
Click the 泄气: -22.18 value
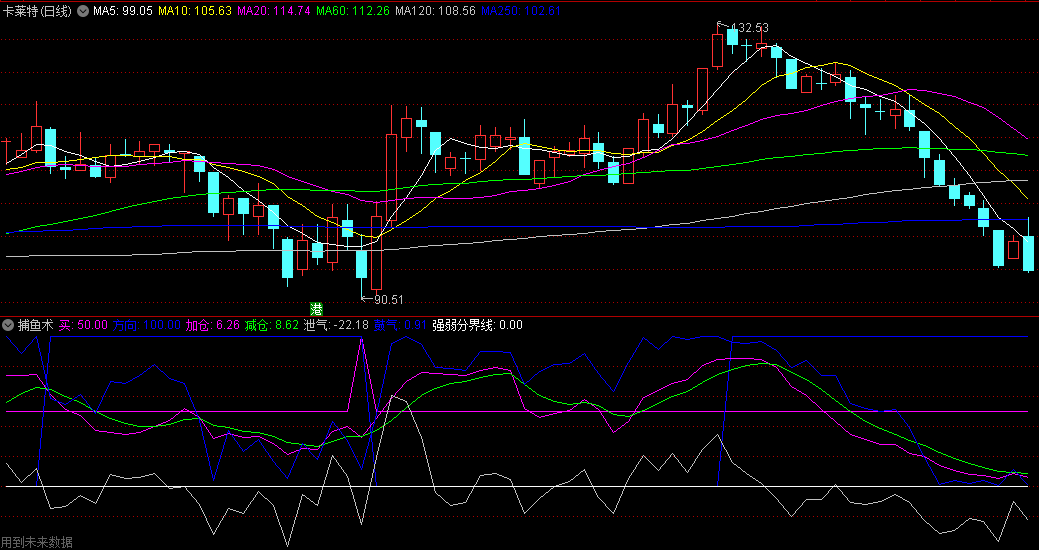[336, 325]
